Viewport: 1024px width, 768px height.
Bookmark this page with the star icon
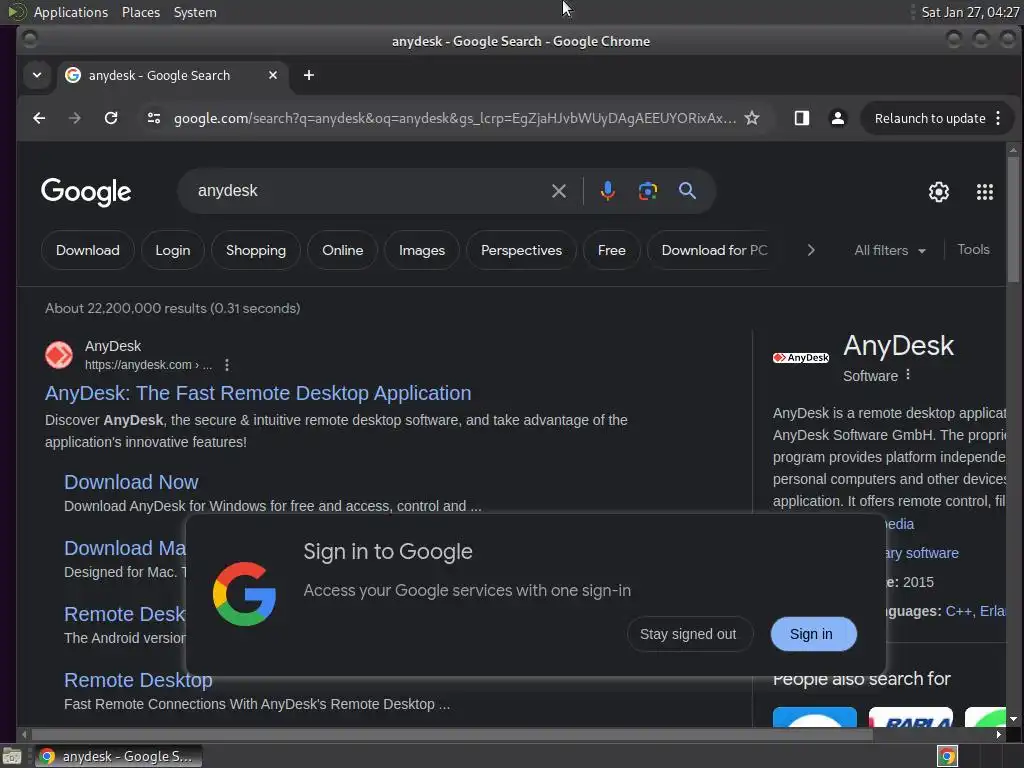click(x=752, y=118)
